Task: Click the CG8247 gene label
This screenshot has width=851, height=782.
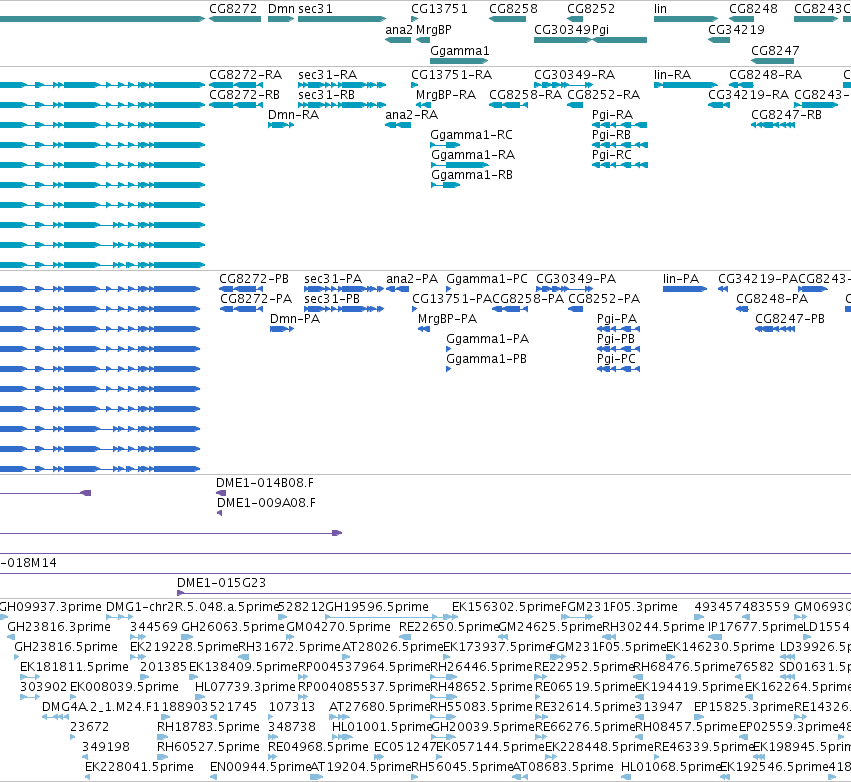Action: point(775,51)
